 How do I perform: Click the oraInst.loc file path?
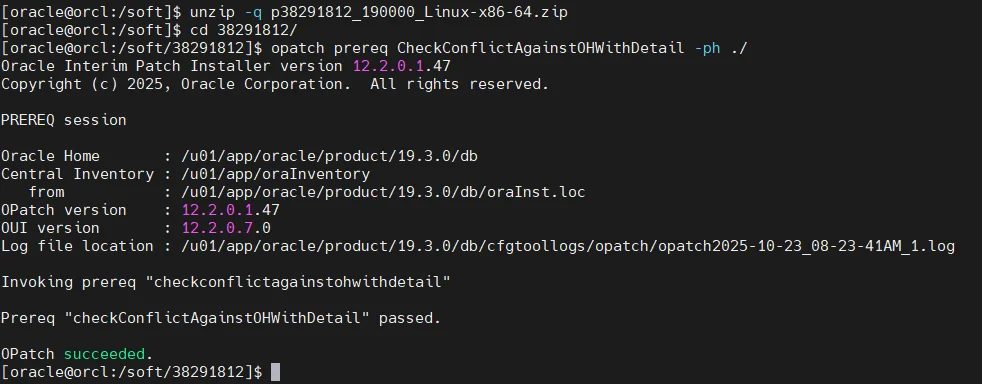point(383,192)
